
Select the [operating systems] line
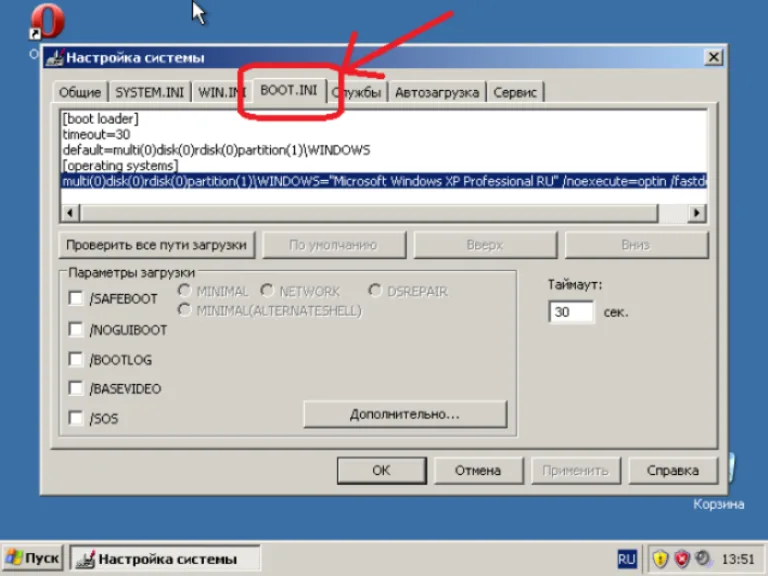pos(120,166)
